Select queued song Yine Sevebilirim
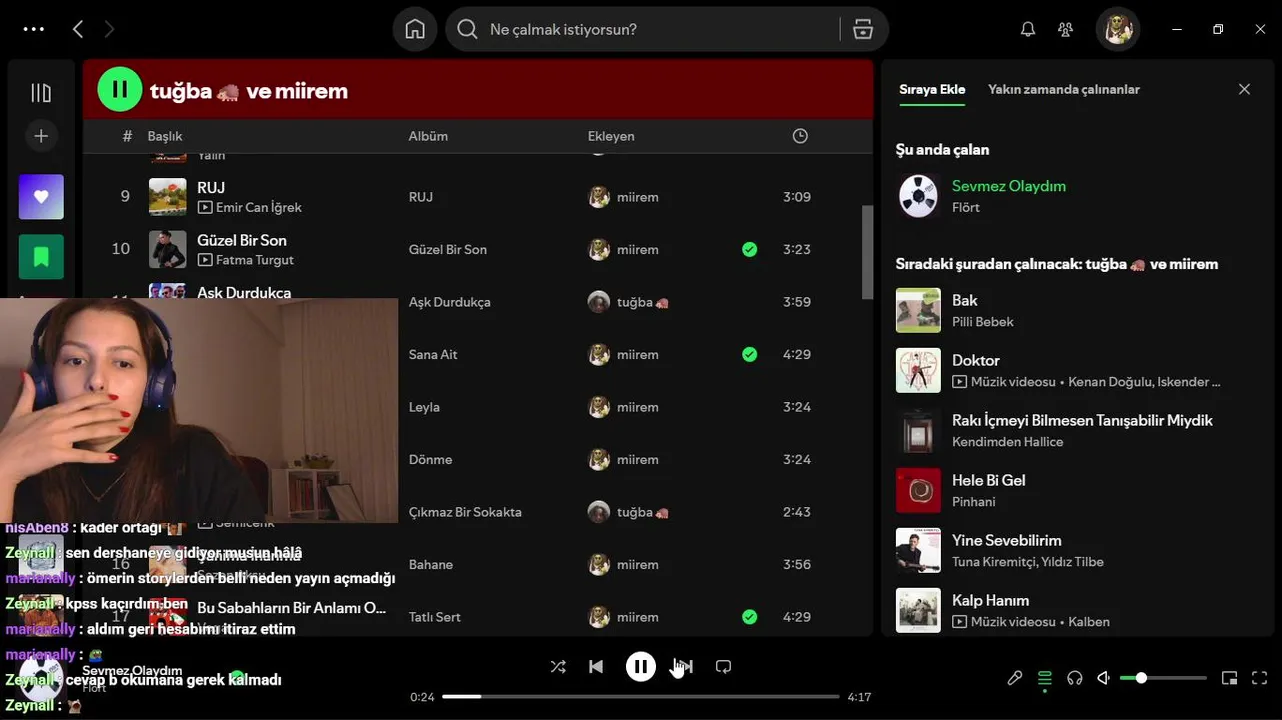Screen dimensions: 1282x720 pyautogui.click(x=1007, y=540)
